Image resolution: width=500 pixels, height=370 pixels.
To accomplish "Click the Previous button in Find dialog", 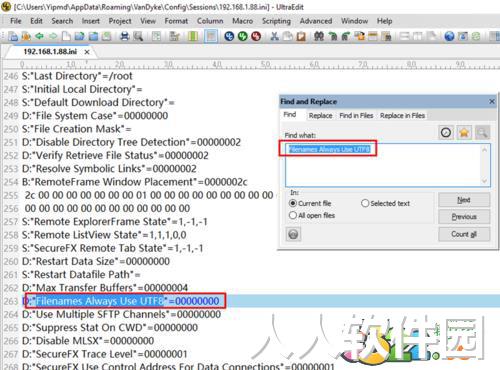I will (464, 217).
